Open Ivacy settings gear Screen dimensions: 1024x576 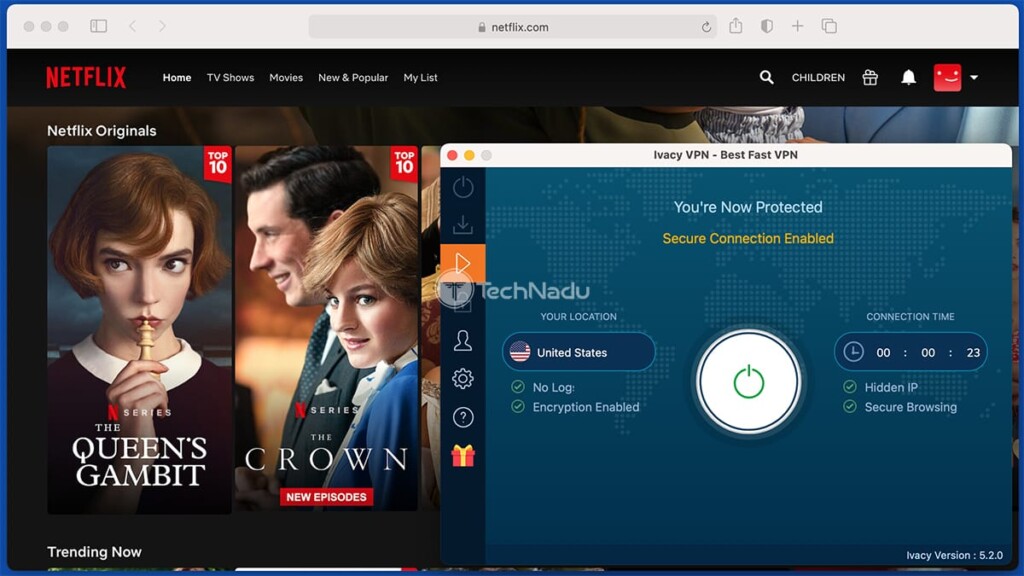(463, 379)
